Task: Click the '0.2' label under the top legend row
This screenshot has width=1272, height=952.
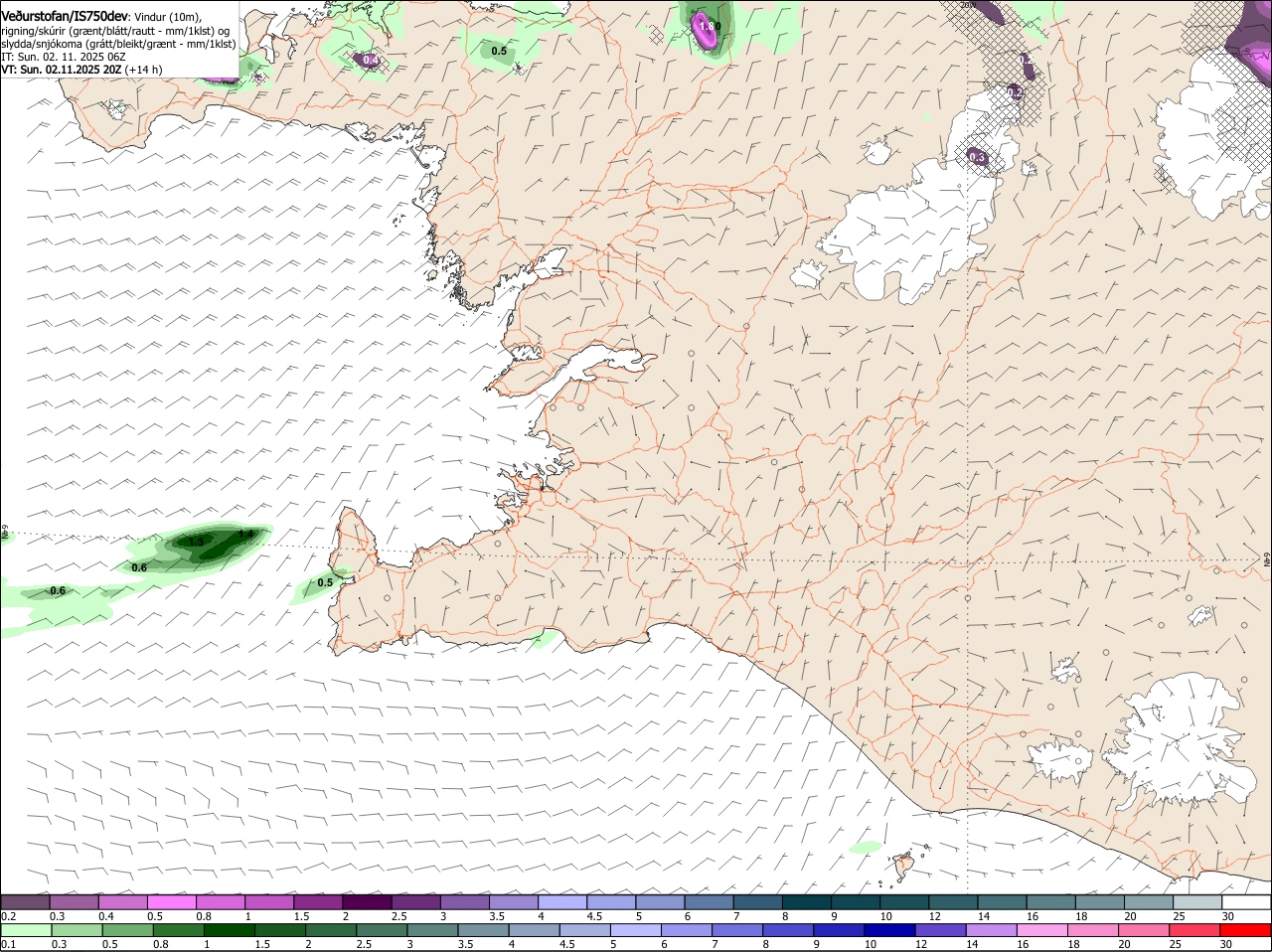Action: (8, 916)
